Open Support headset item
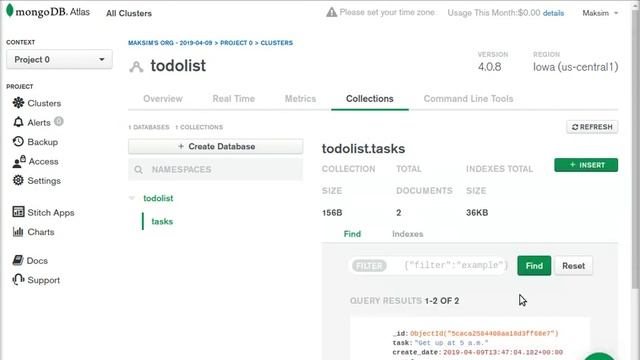Image resolution: width=640 pixels, height=360 pixels. click(x=36, y=280)
